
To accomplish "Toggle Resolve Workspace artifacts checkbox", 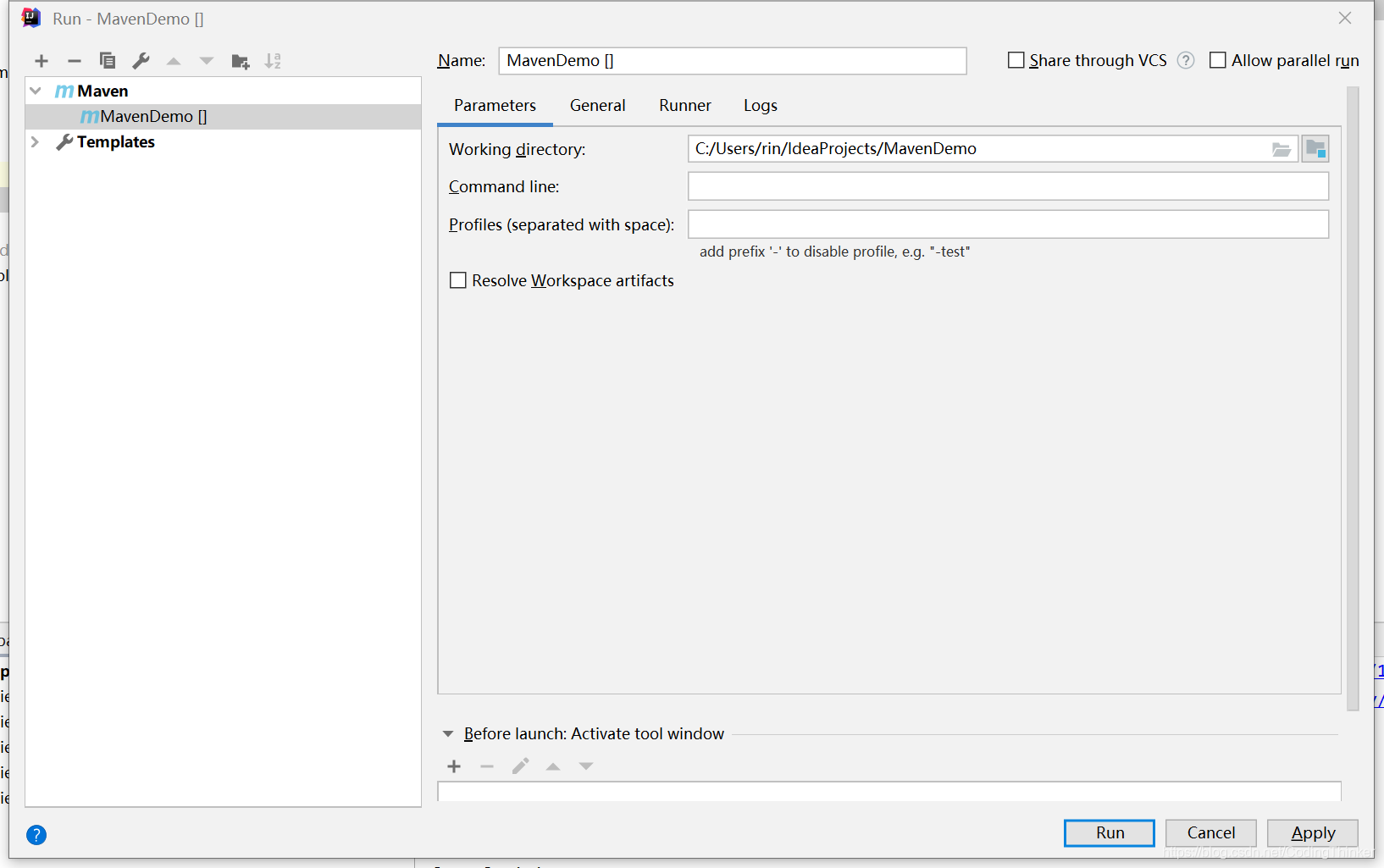I will click(x=458, y=280).
